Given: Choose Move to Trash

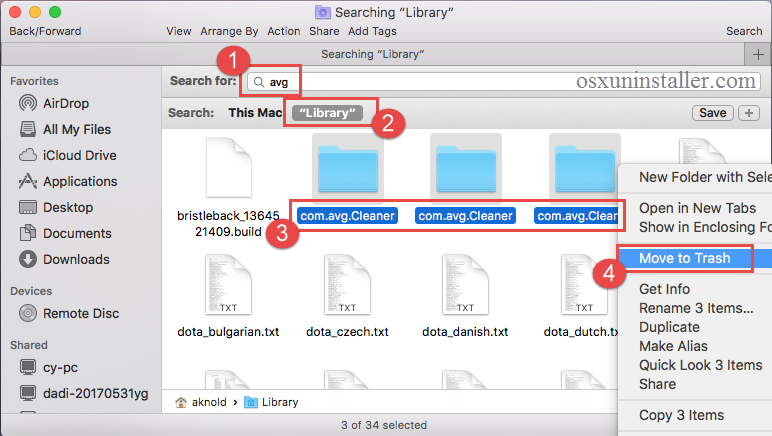Looking at the screenshot, I should (x=695, y=258).
